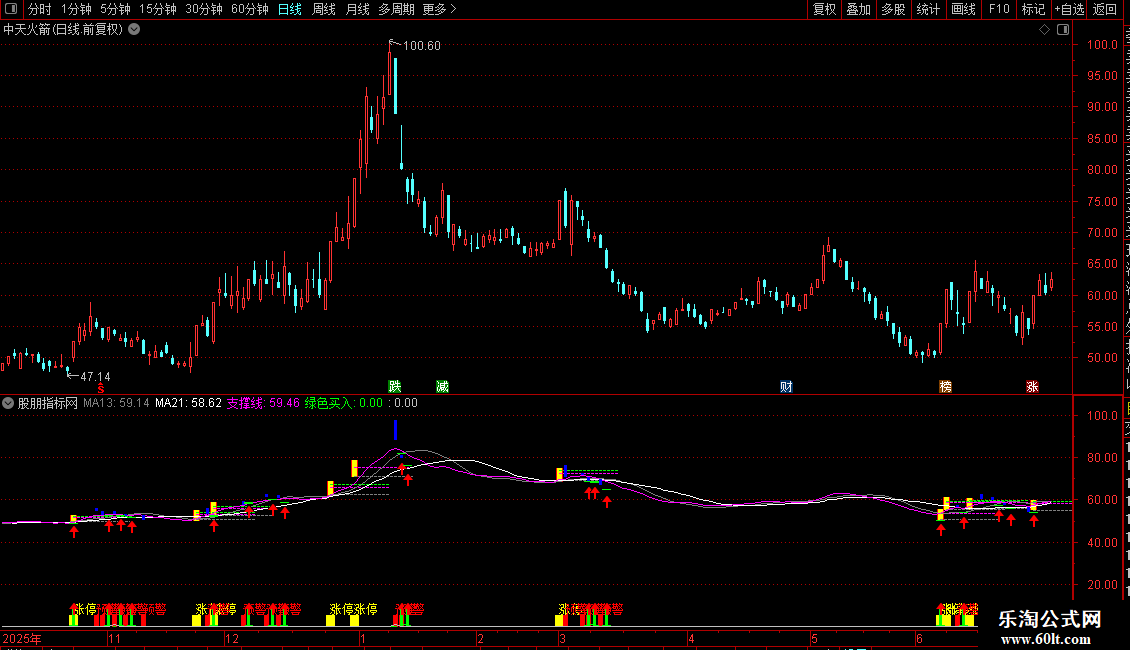Switch to the 15分钟 chart period

pyautogui.click(x=157, y=9)
